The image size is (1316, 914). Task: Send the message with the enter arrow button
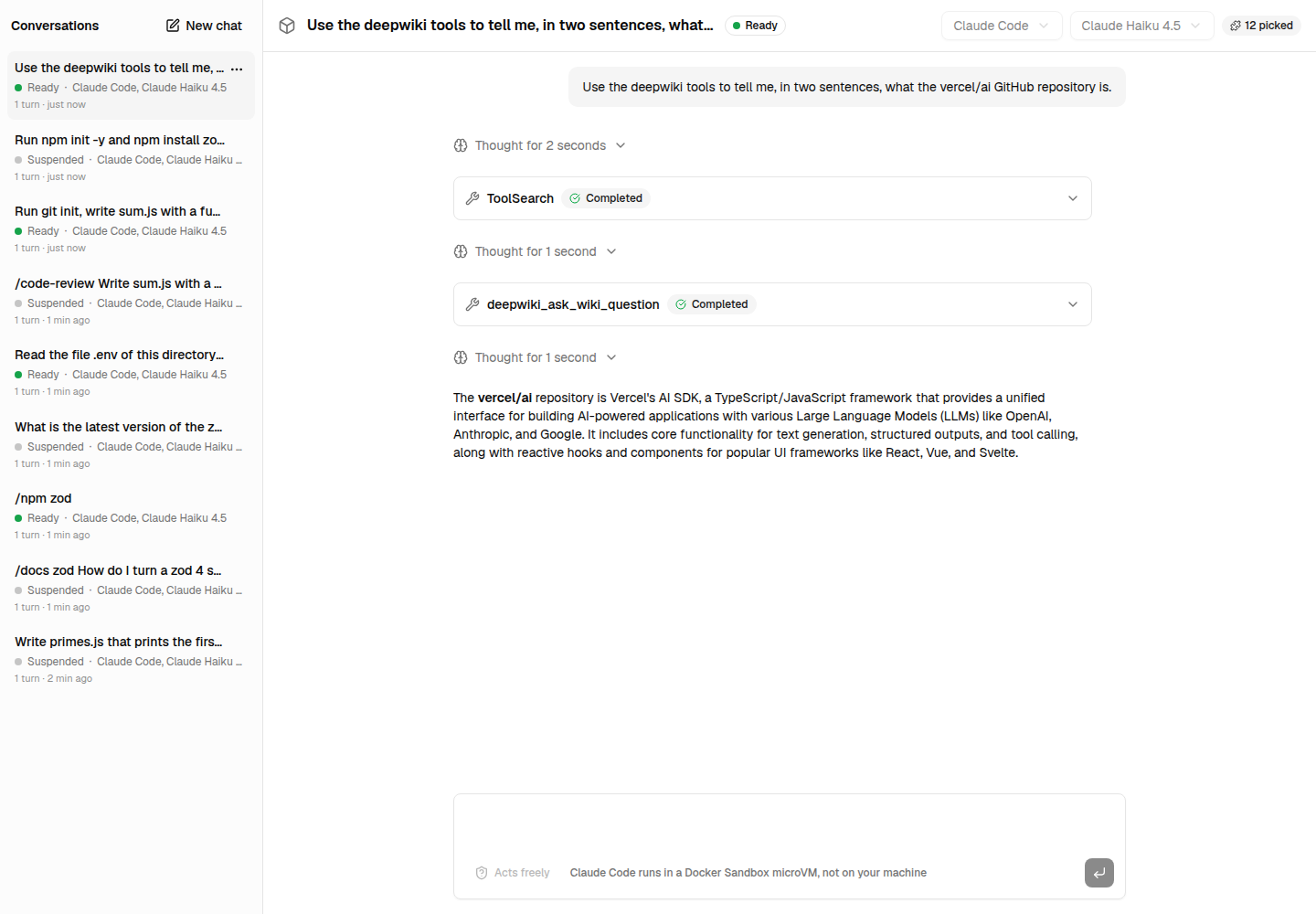tap(1099, 873)
